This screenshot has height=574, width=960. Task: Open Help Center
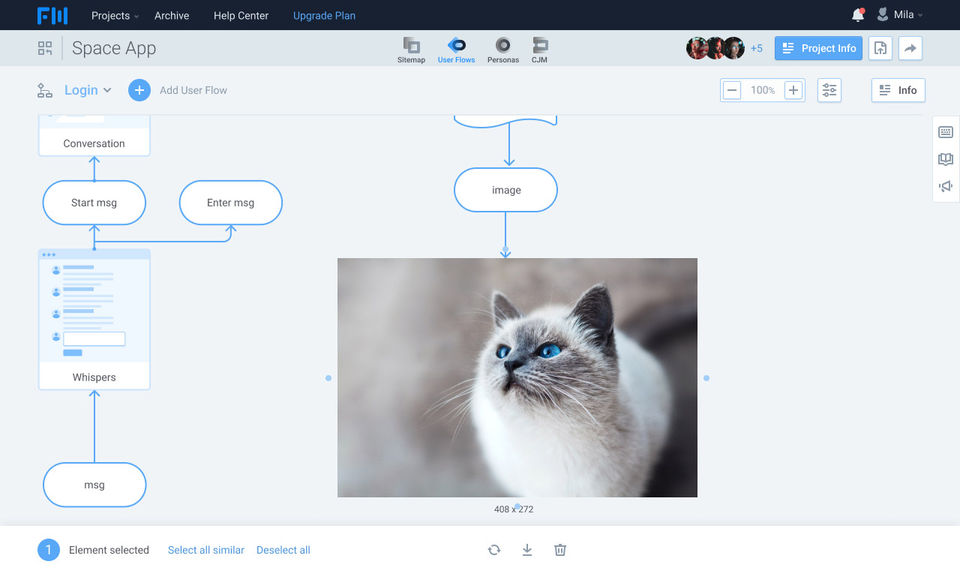point(241,15)
